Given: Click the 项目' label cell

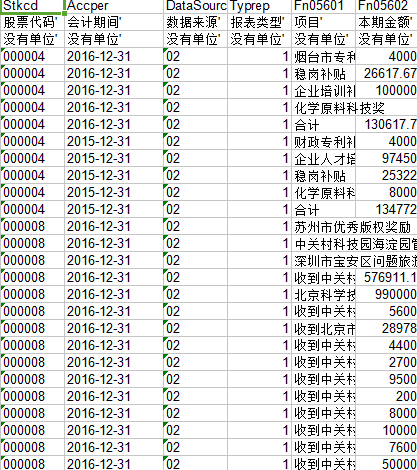Looking at the screenshot, I should tap(324, 22).
